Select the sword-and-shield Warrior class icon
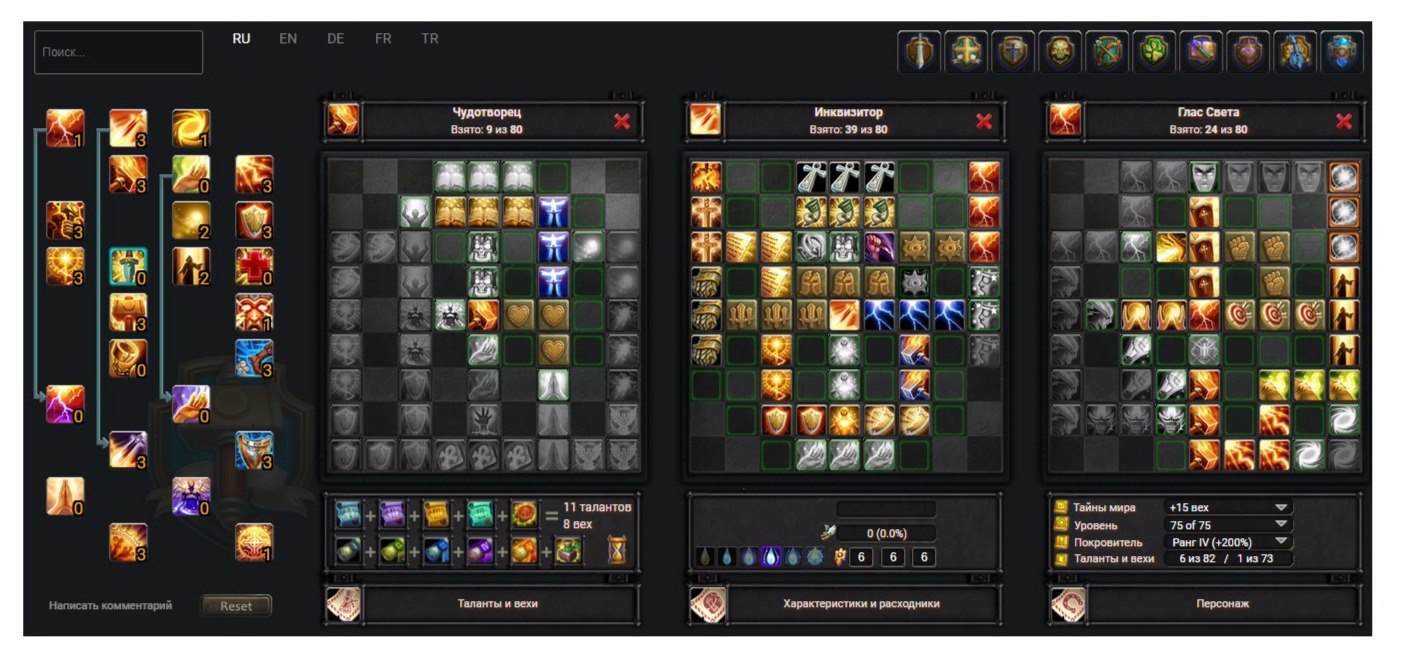The width and height of the screenshot is (1401, 647). click(x=918, y=52)
